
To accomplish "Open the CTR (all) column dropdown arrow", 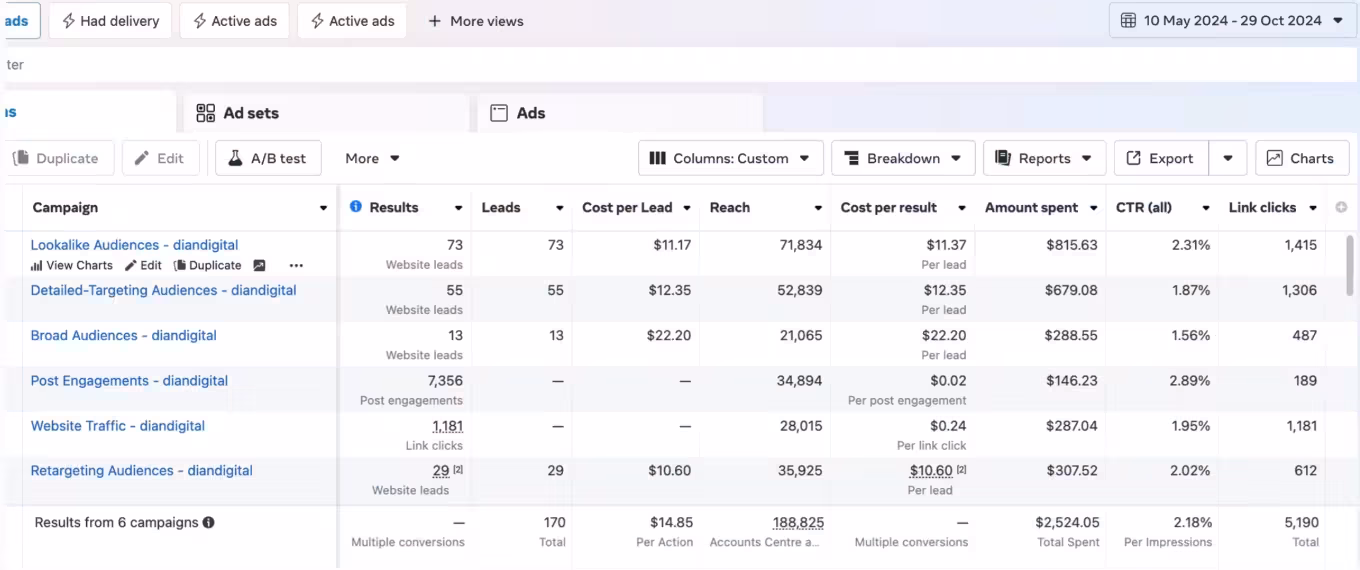I will click(1205, 208).
